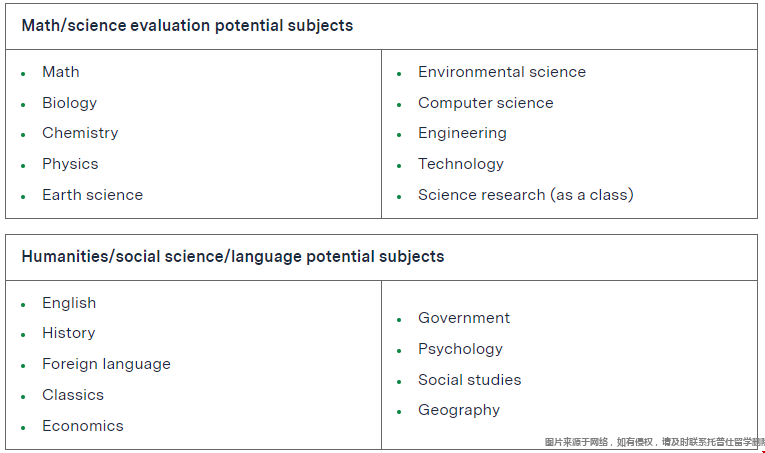The height and width of the screenshot is (453, 765).
Task: Select Engineering in the right column
Action: 462,133
